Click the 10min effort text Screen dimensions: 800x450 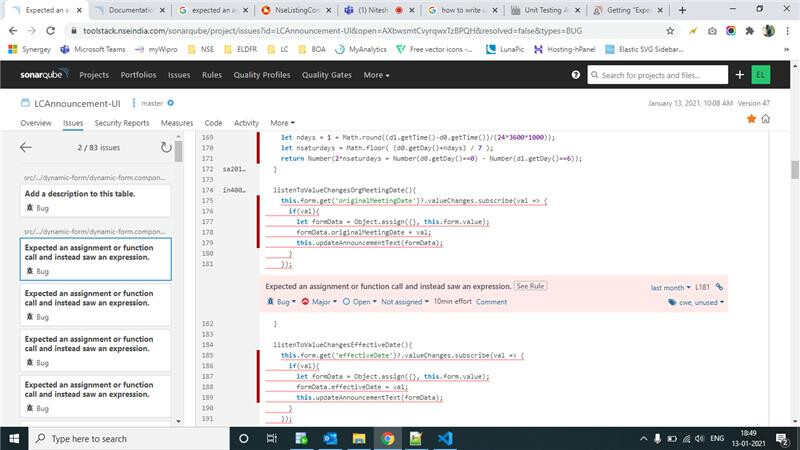point(453,302)
